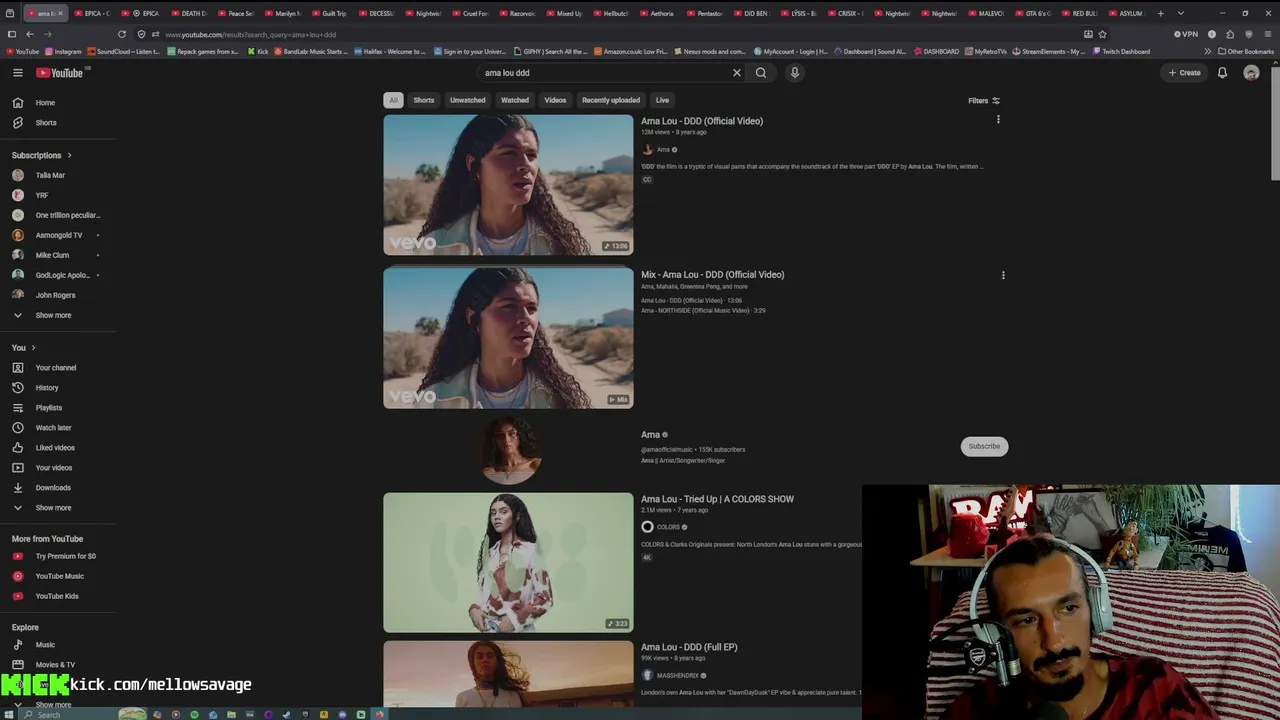This screenshot has width=1280, height=720.
Task: Open the list-all-tabs dropdown arrow
Action: click(1181, 13)
